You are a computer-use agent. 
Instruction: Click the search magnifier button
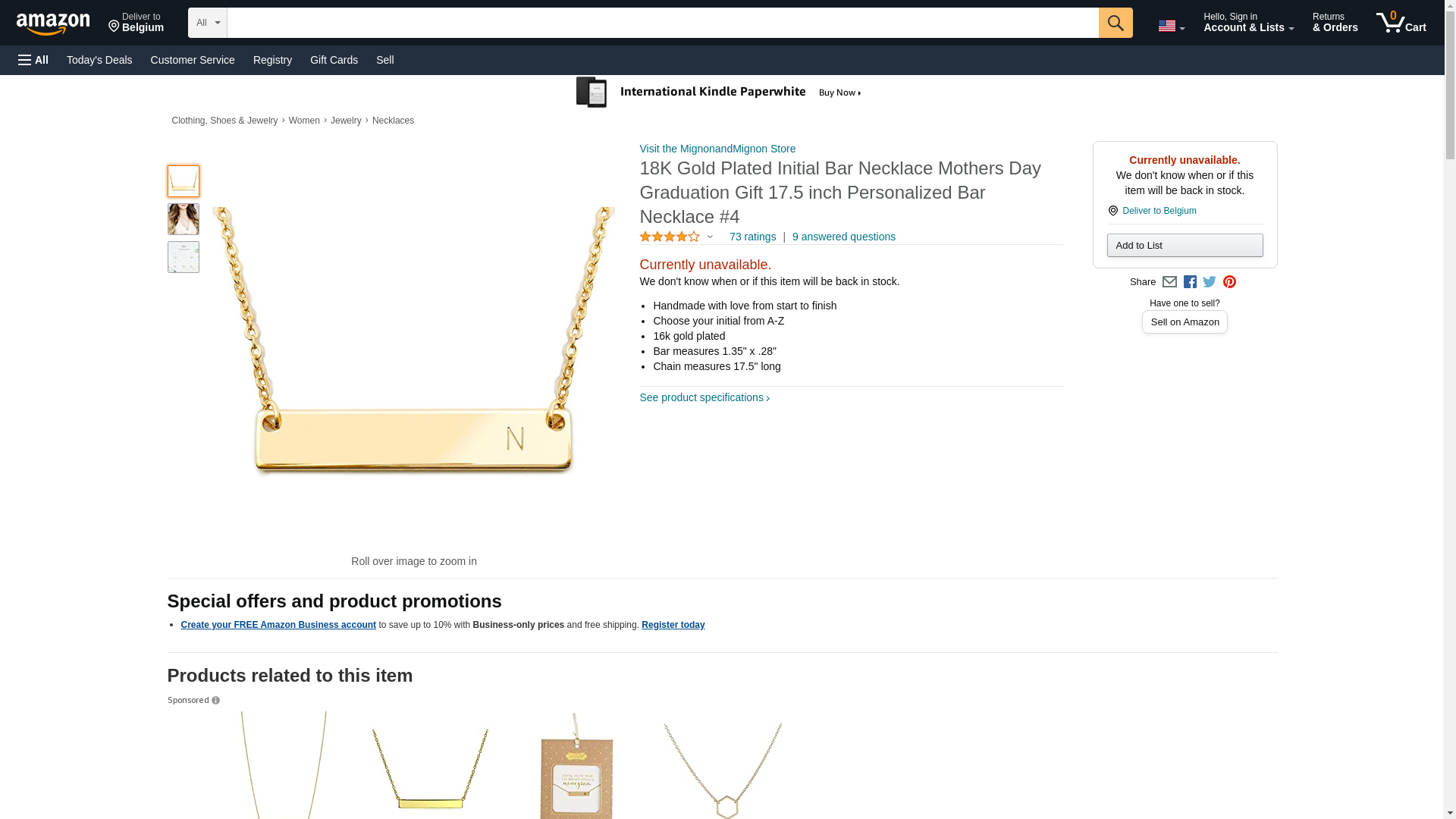click(x=1115, y=23)
